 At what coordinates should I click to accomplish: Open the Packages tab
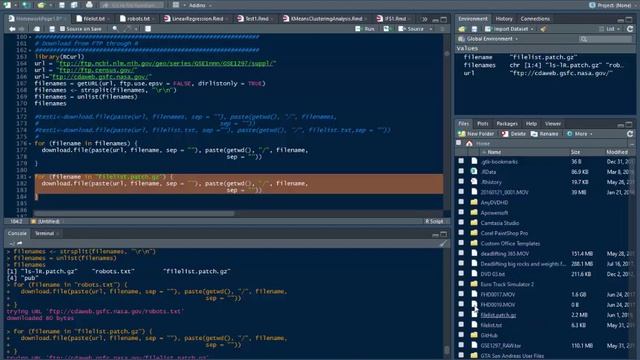[507, 124]
